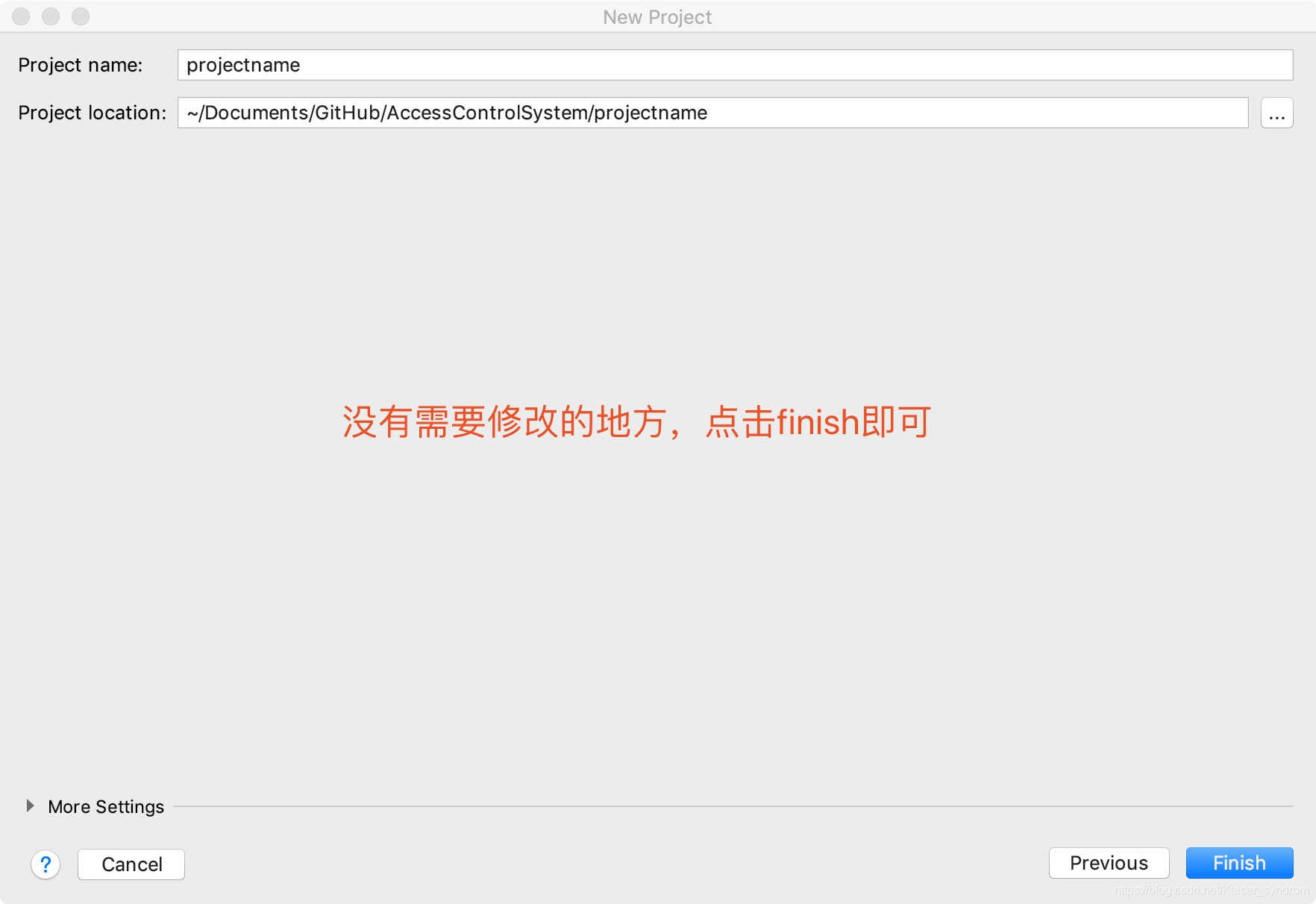Click the Finish button
The height and width of the screenshot is (904, 1316).
[x=1239, y=863]
